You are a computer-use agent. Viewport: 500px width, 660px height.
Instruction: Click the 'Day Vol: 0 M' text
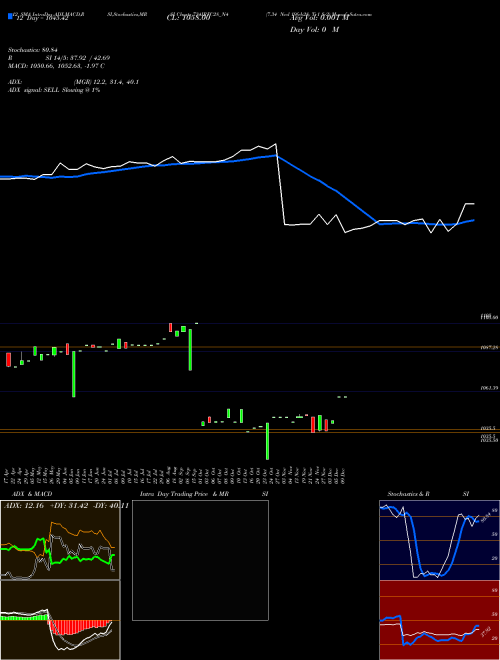[x=314, y=30]
